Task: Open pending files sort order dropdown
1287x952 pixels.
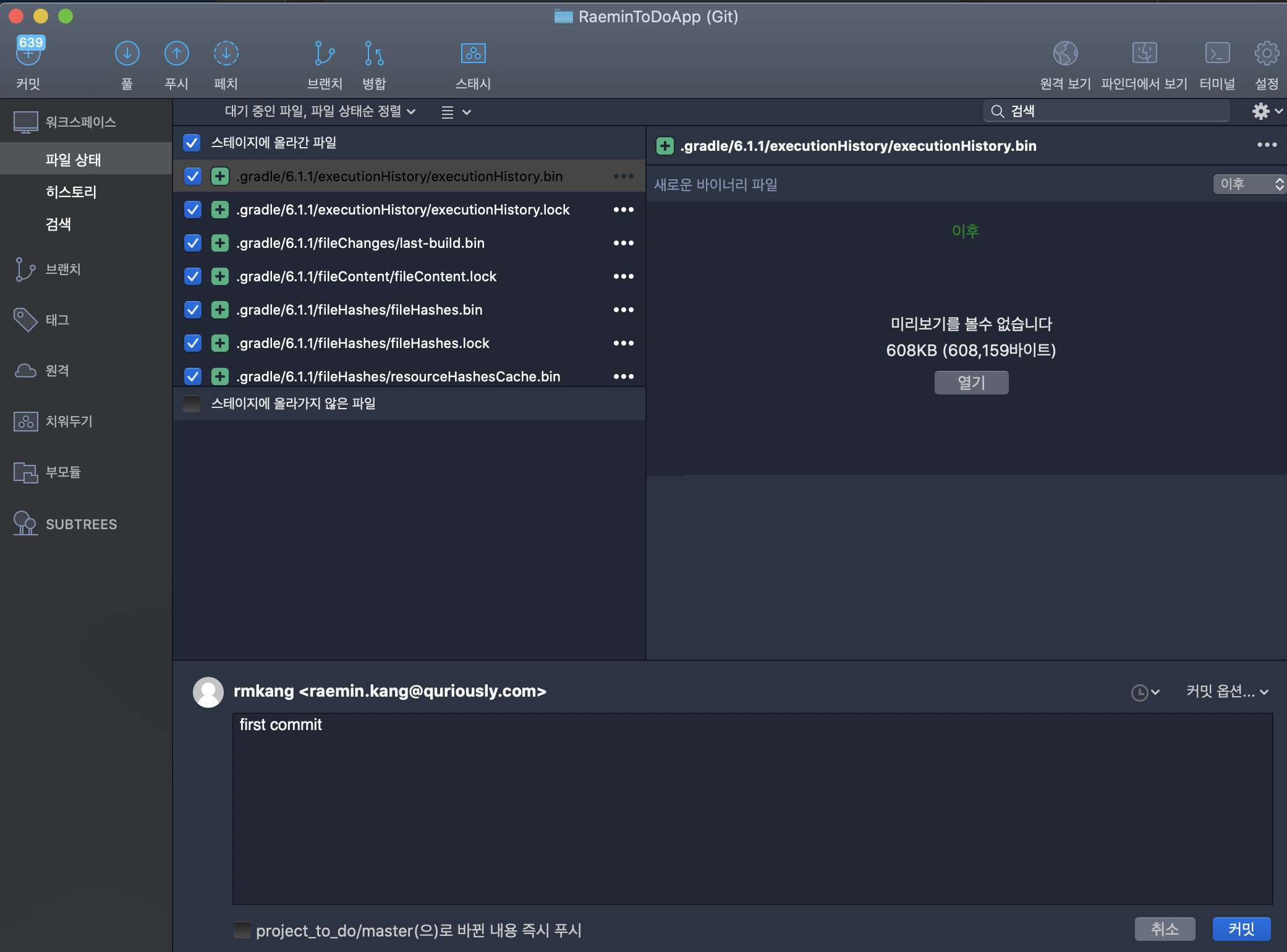Action: pos(320,111)
